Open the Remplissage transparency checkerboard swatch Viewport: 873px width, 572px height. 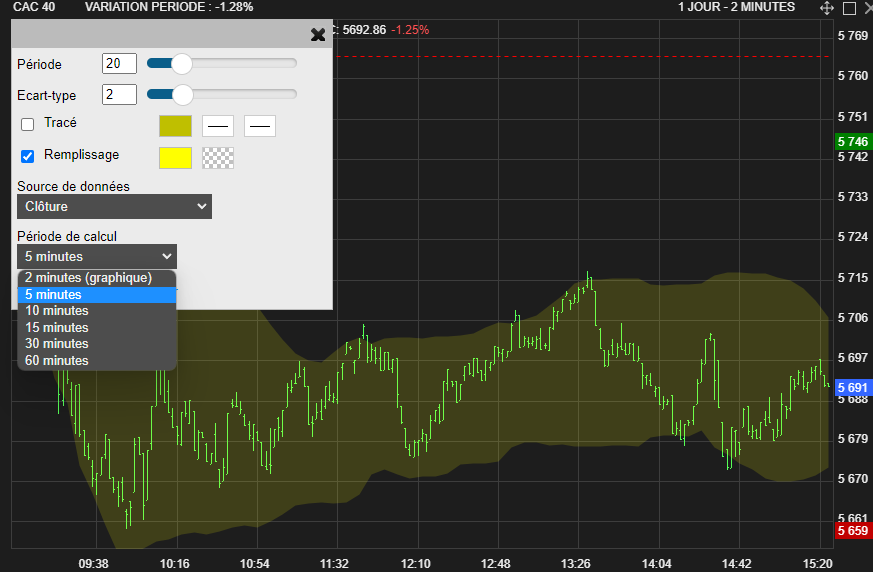[x=218, y=158]
